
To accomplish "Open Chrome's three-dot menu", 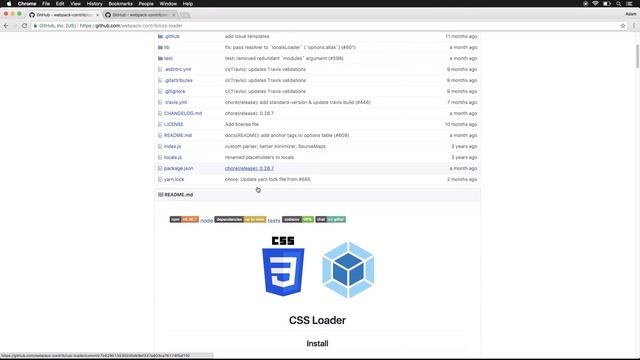I will [x=633, y=26].
